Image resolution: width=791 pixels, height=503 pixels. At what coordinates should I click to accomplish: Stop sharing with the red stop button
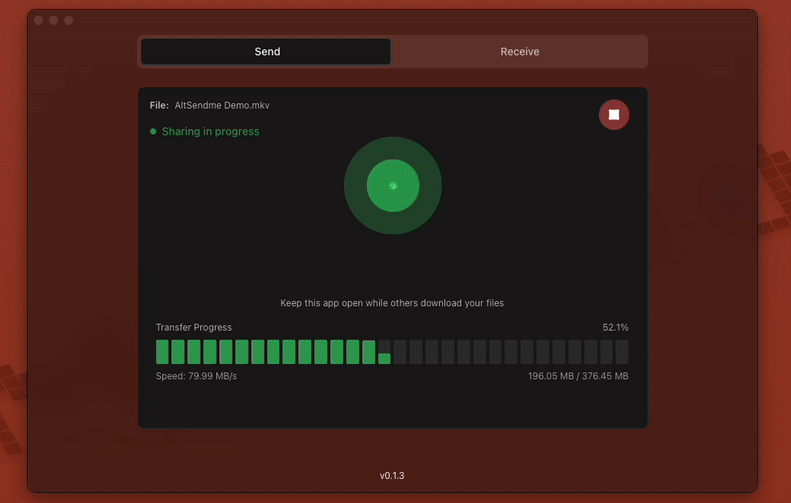(x=614, y=115)
